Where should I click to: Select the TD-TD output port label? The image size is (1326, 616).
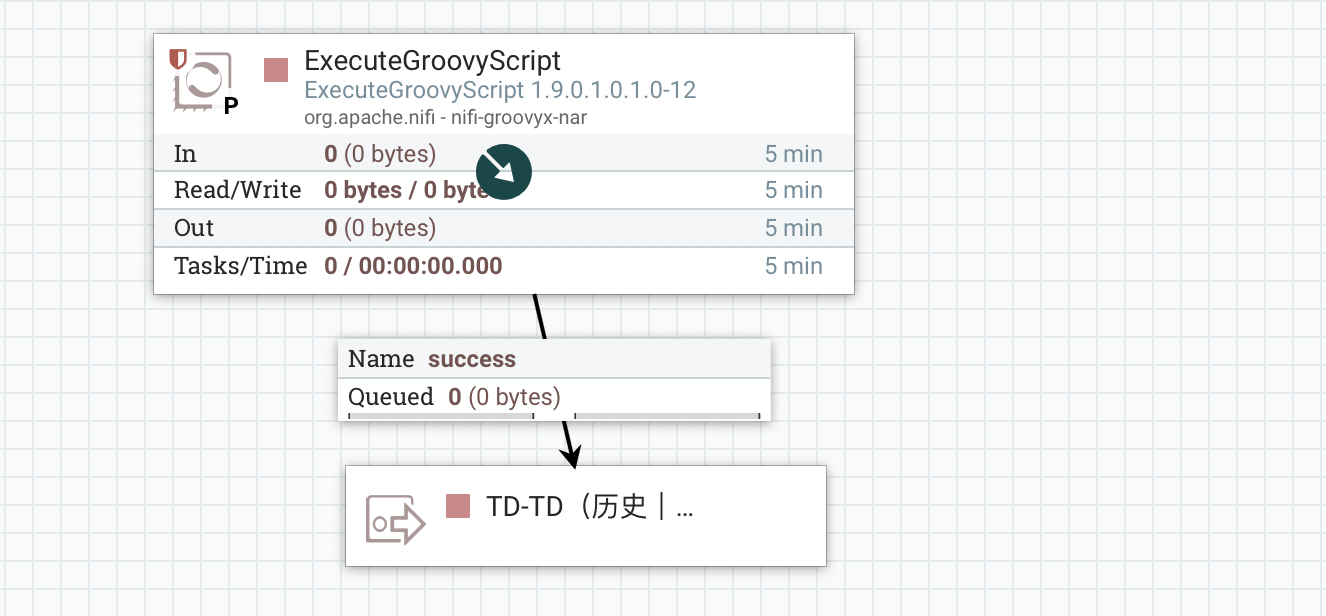pyautogui.click(x=590, y=507)
